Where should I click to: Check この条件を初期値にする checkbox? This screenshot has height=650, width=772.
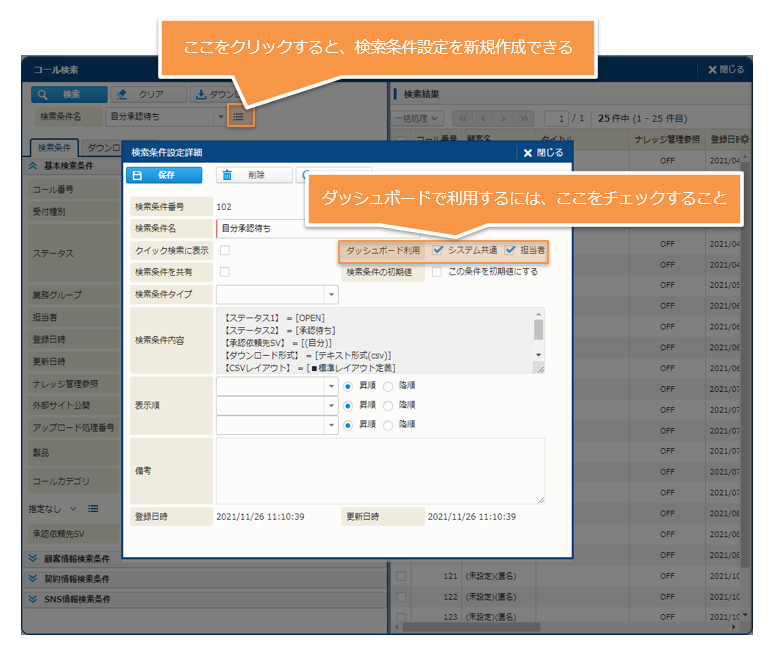[438, 271]
